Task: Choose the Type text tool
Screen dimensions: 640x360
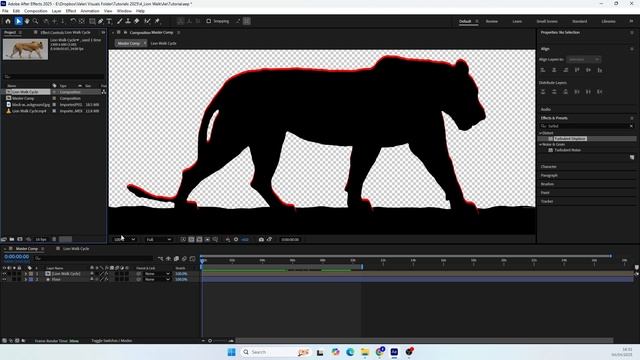Action: 109,21
